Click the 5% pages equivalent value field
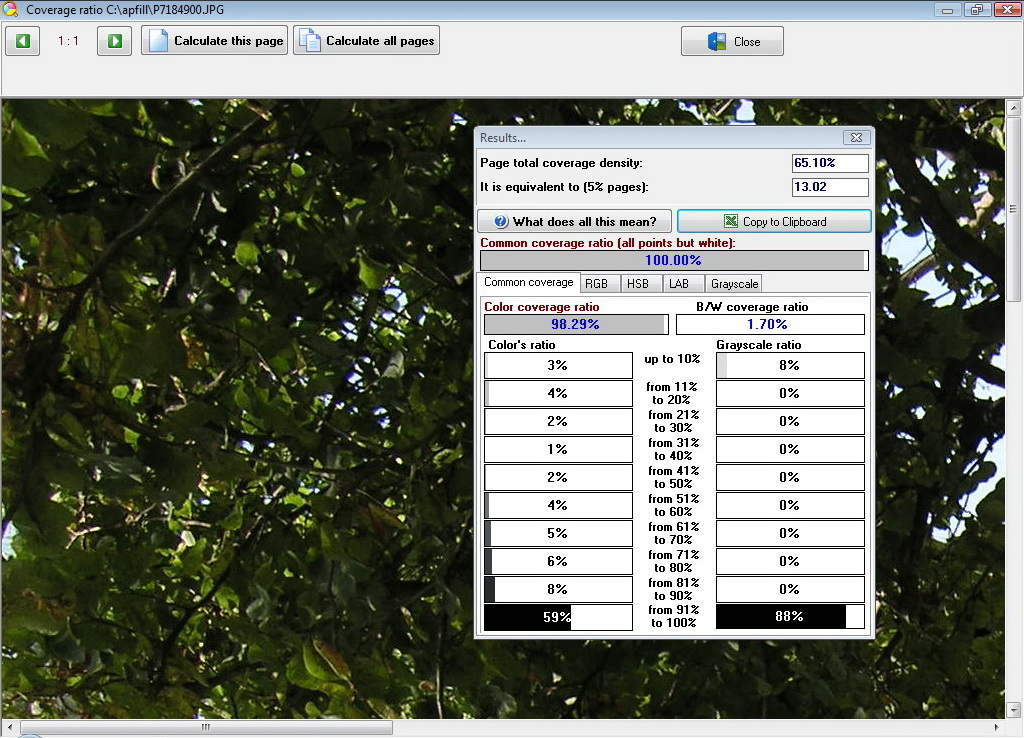This screenshot has height=738, width=1024. (x=830, y=187)
